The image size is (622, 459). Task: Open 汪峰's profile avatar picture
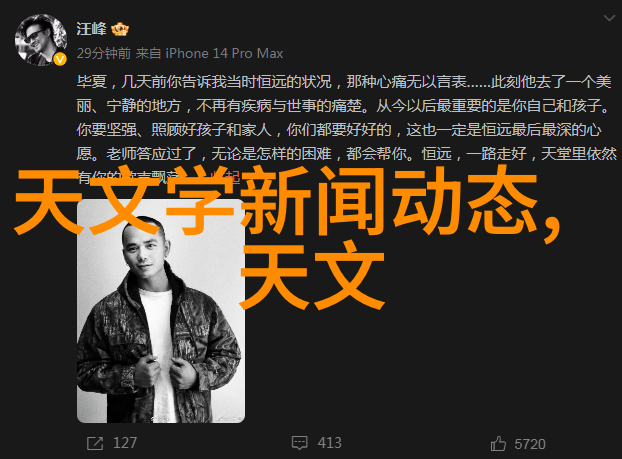(40, 40)
